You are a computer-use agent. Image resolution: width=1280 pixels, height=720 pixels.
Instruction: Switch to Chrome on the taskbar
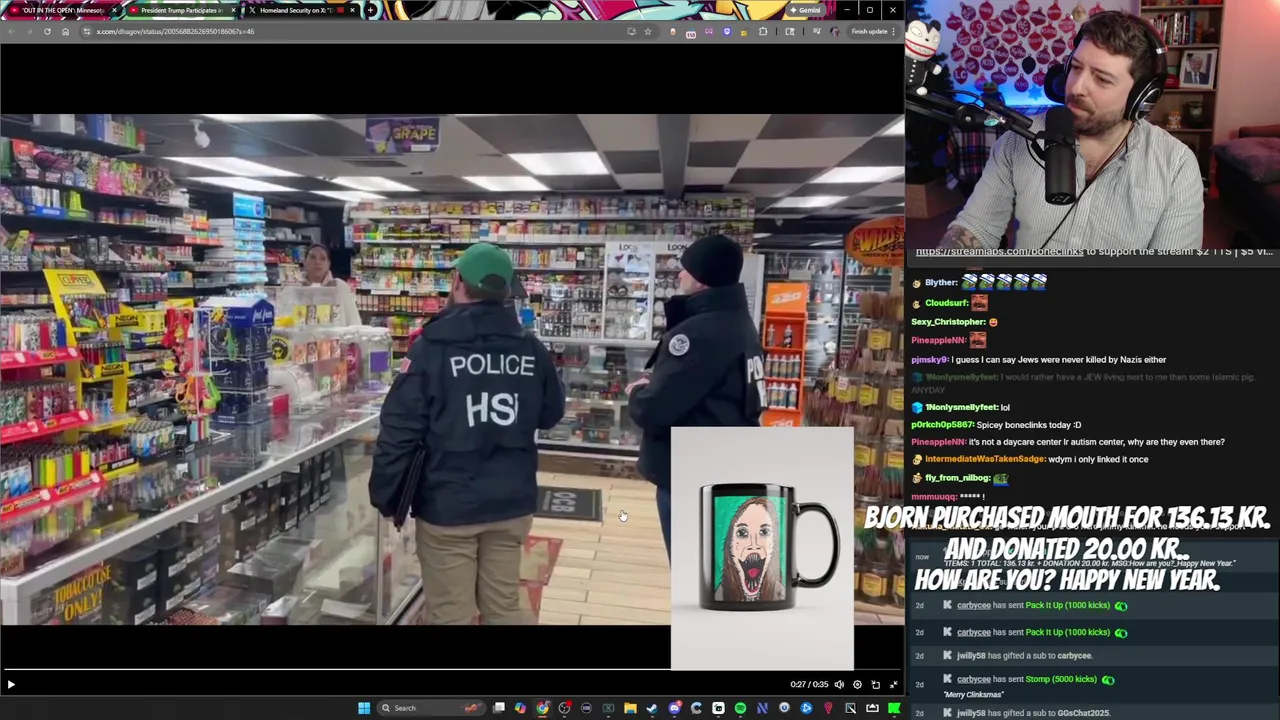pos(543,708)
